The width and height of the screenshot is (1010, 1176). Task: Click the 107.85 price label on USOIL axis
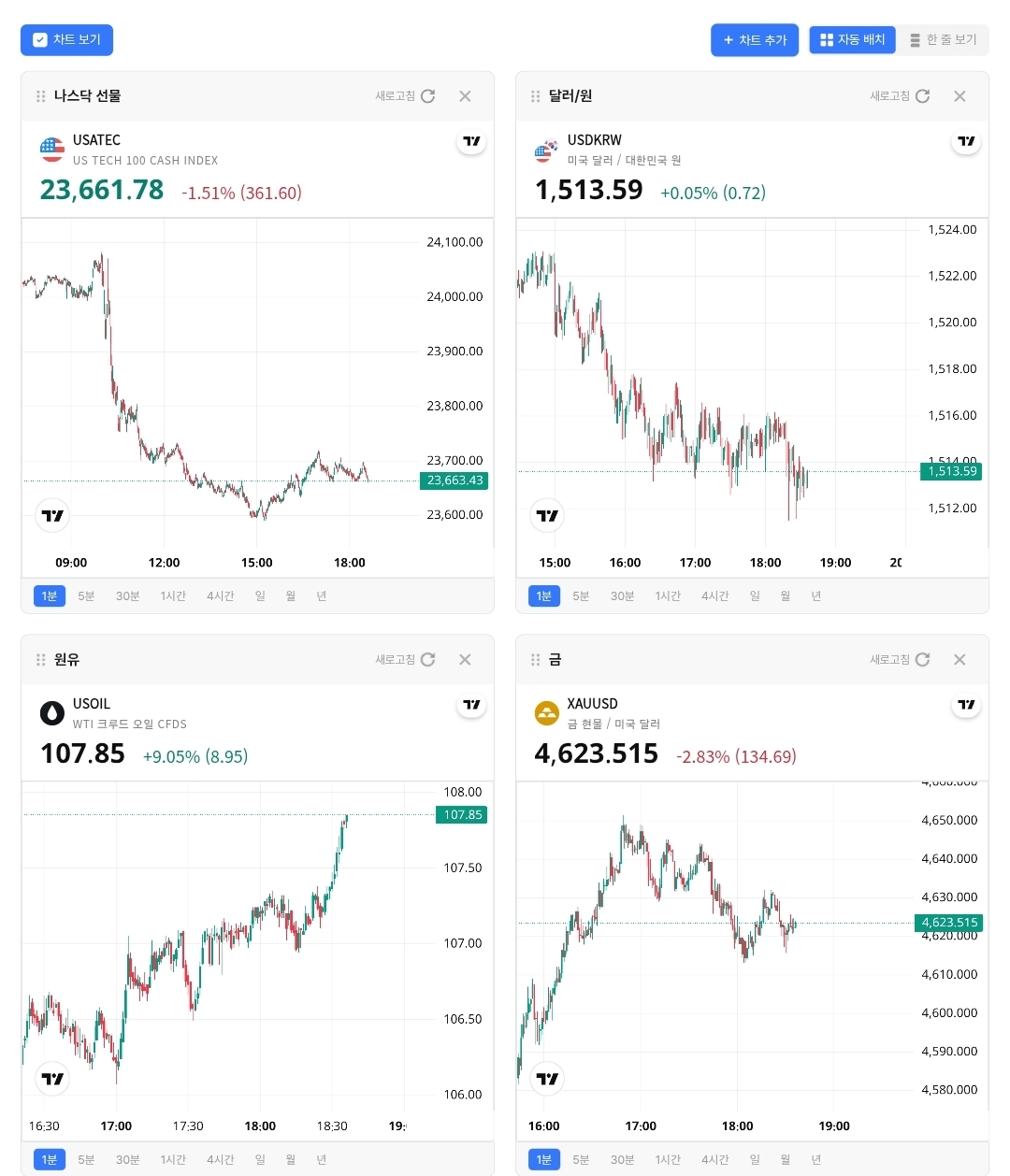pyautogui.click(x=462, y=815)
